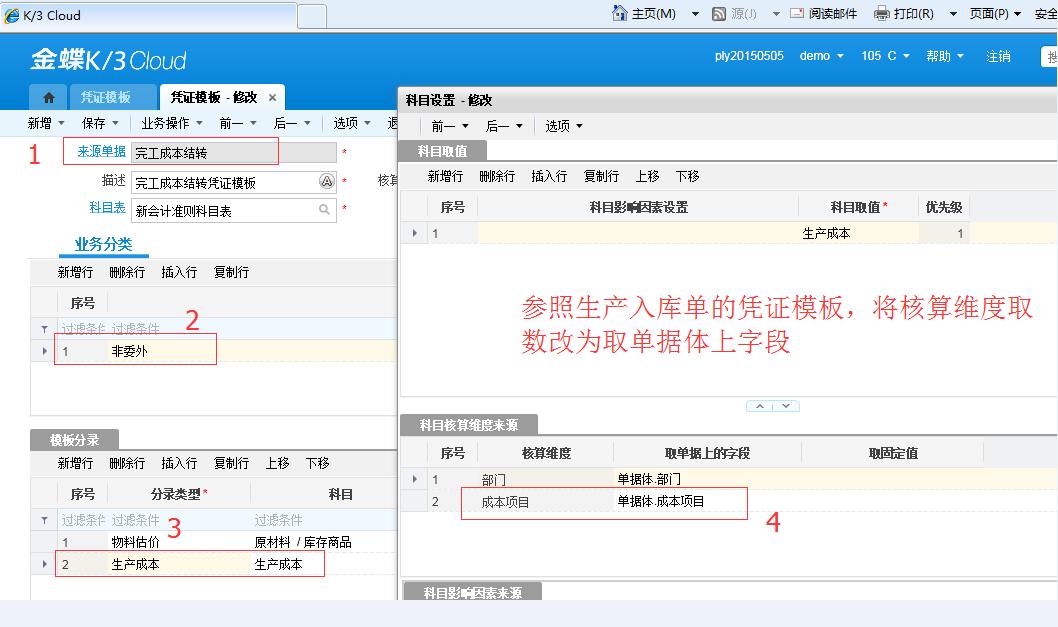Click the magnifier icon in 科目表 field
Image resolution: width=1058 pixels, height=627 pixels.
[325, 209]
